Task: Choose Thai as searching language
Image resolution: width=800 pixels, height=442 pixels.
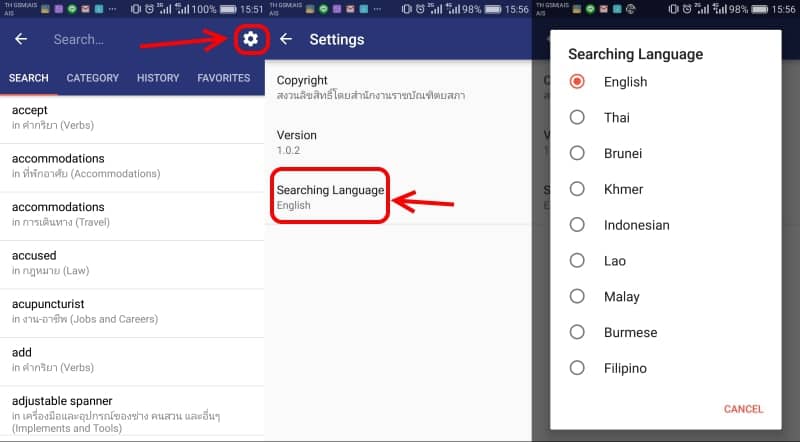Action: tap(577, 117)
